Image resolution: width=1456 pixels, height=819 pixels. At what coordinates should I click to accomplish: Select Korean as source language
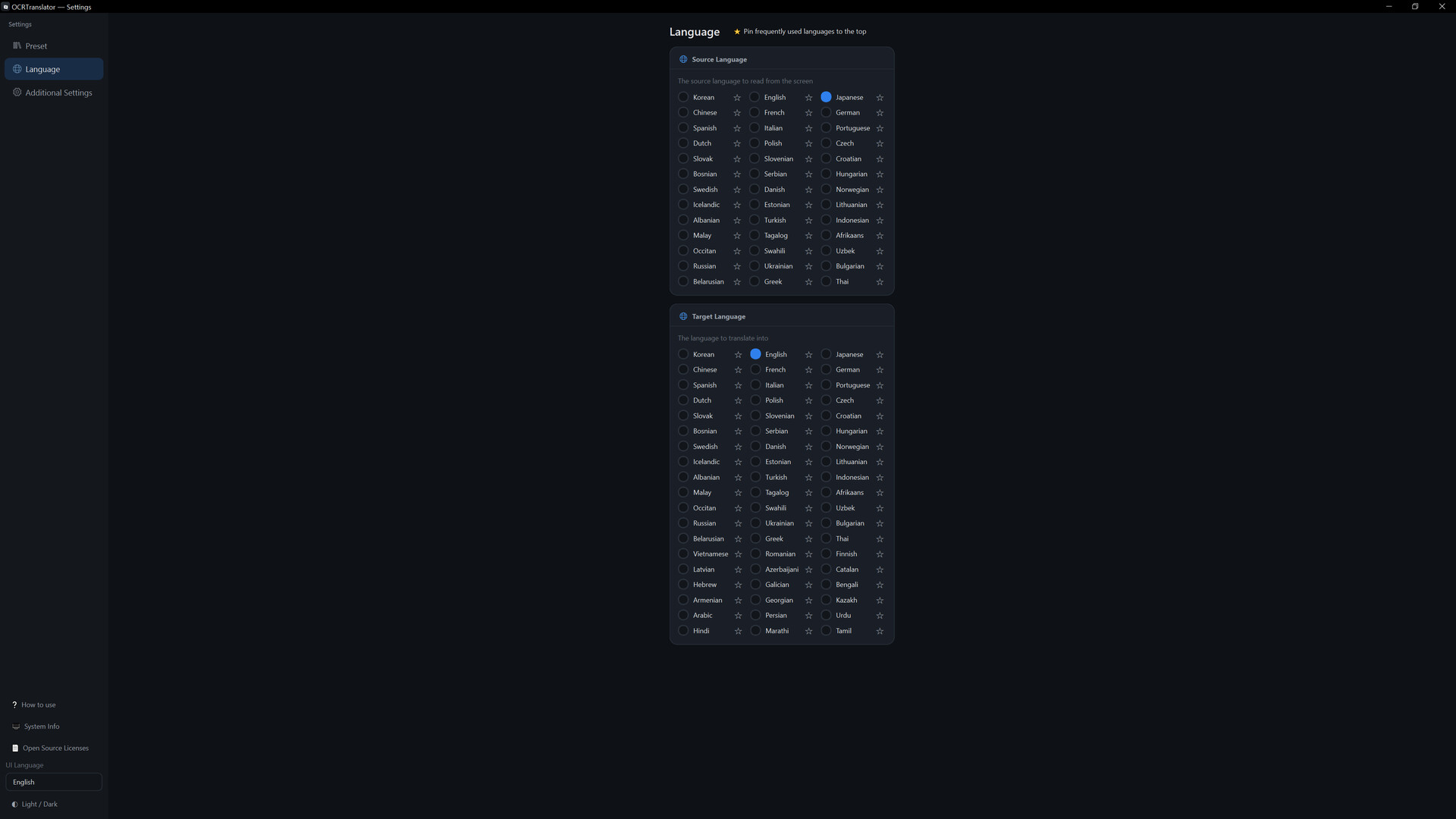(x=683, y=97)
